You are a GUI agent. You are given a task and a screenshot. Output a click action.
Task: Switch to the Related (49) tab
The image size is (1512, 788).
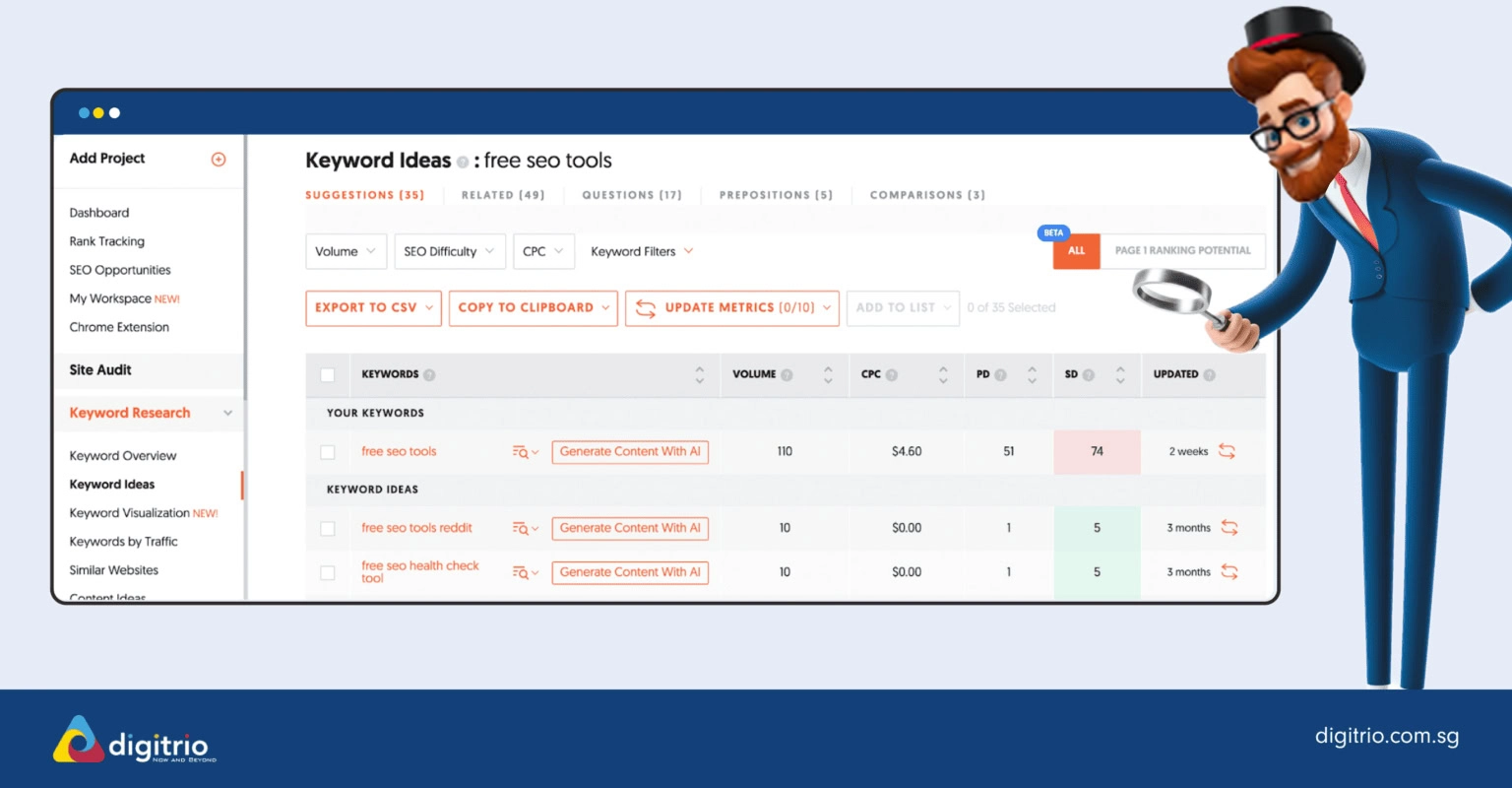click(x=502, y=195)
